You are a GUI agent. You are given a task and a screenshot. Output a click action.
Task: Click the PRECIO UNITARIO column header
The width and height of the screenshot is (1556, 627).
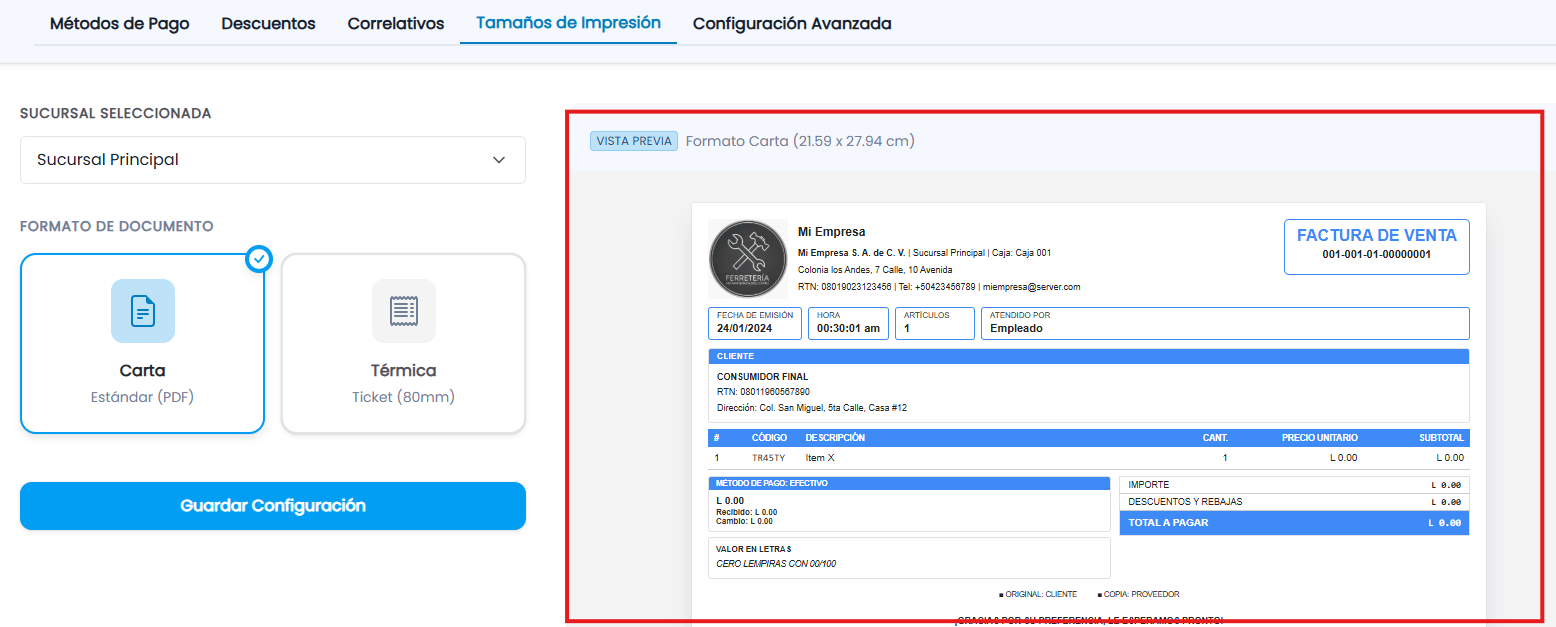click(x=1320, y=438)
